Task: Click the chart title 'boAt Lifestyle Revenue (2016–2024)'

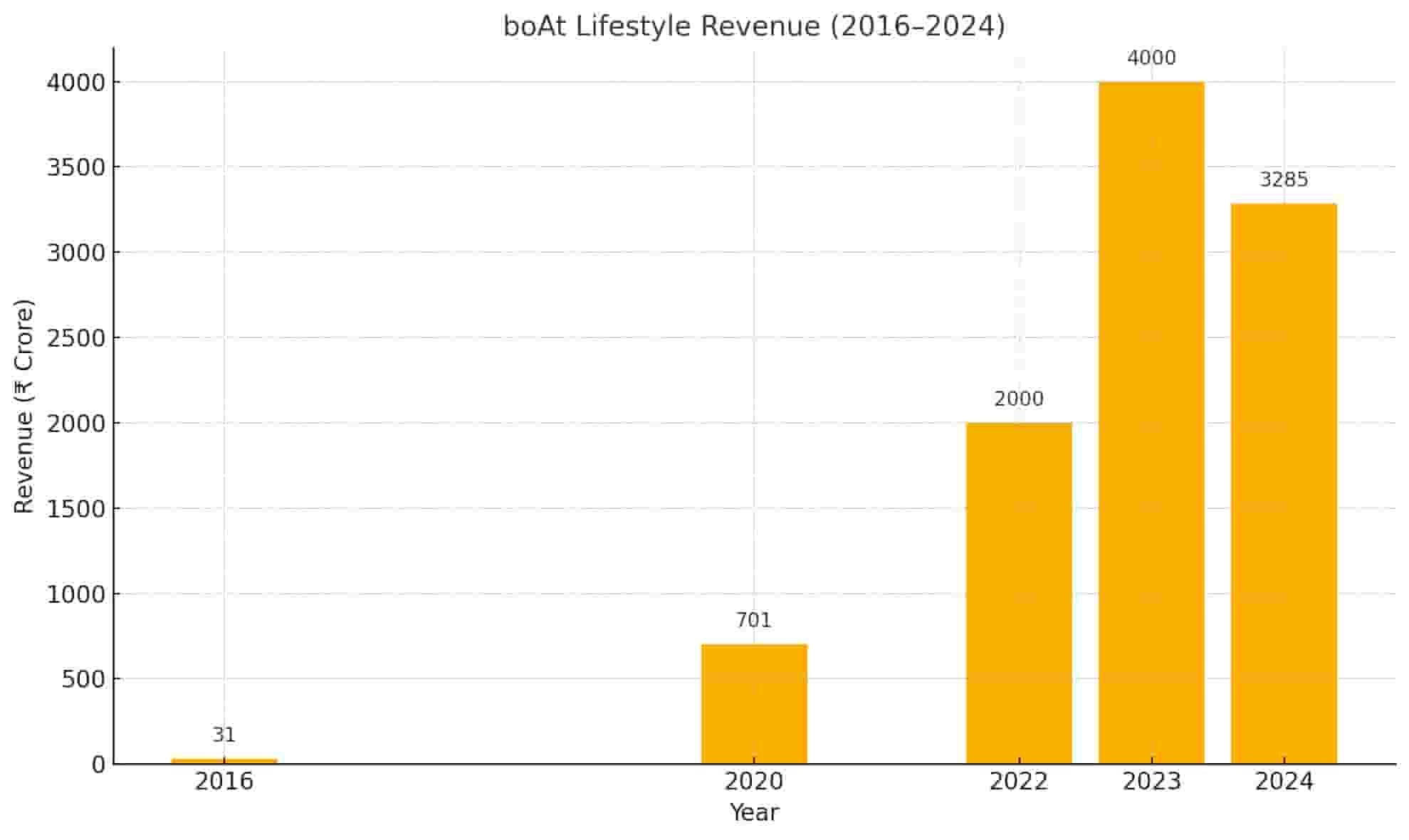Action: (754, 26)
